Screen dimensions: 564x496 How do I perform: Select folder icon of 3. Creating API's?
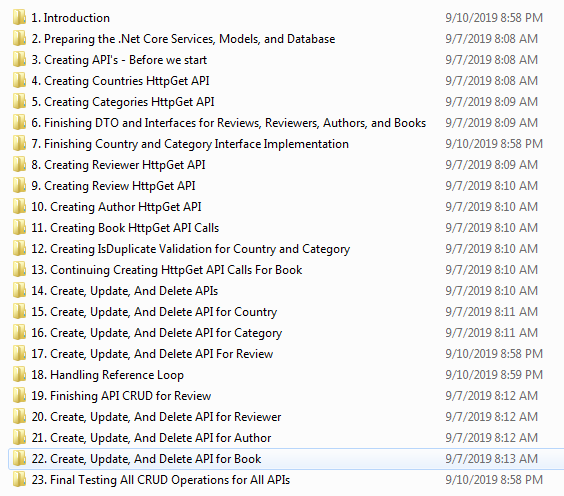coord(19,59)
